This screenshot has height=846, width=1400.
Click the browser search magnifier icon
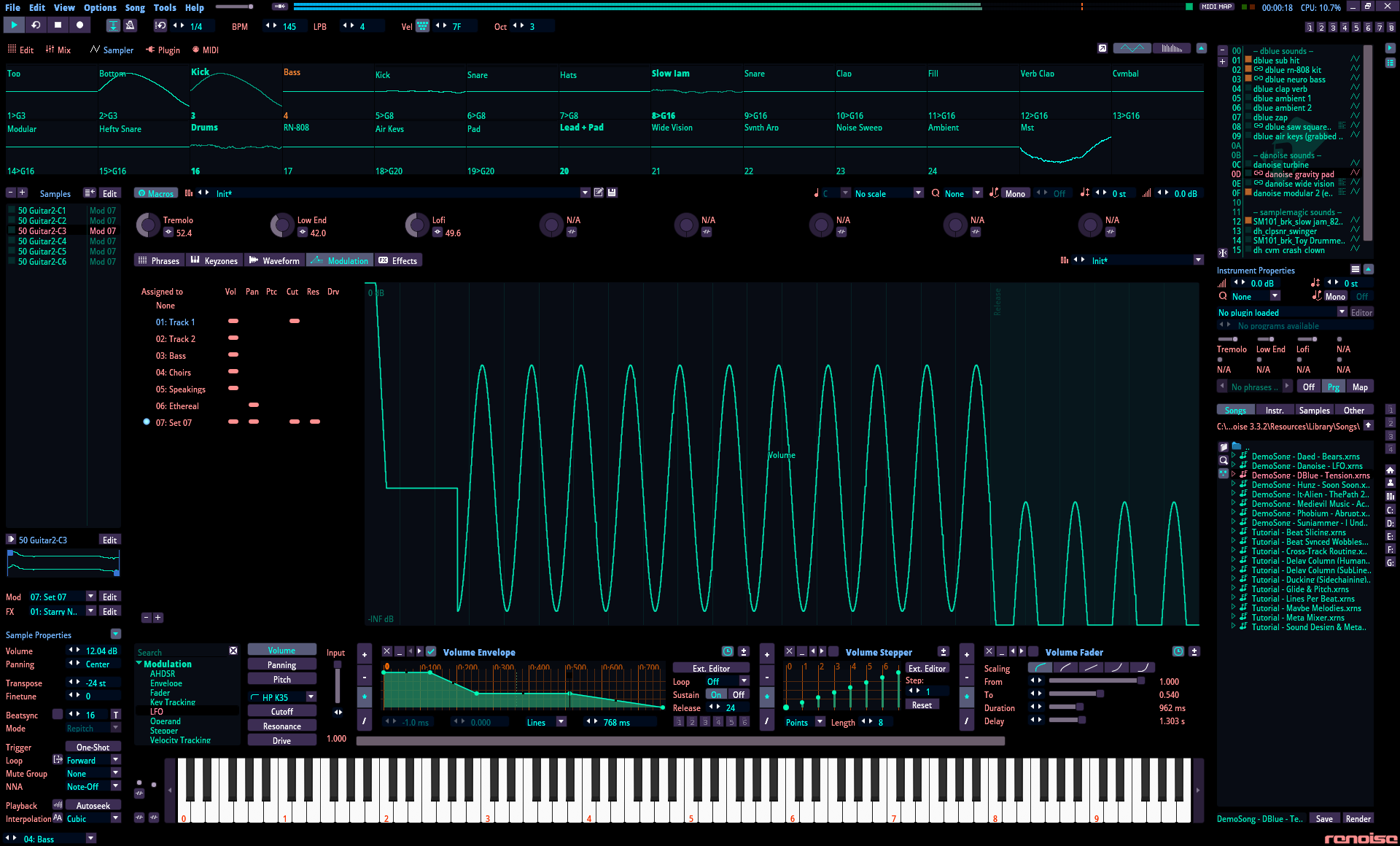[1224, 460]
